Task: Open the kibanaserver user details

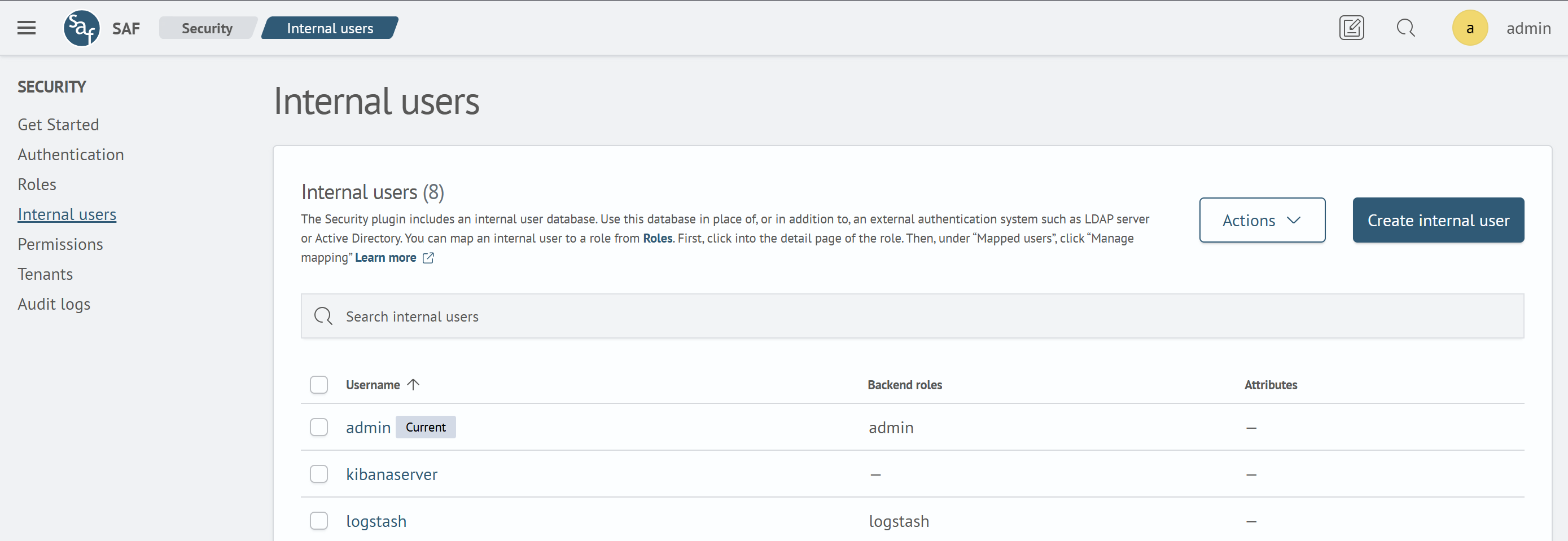Action: 391,474
